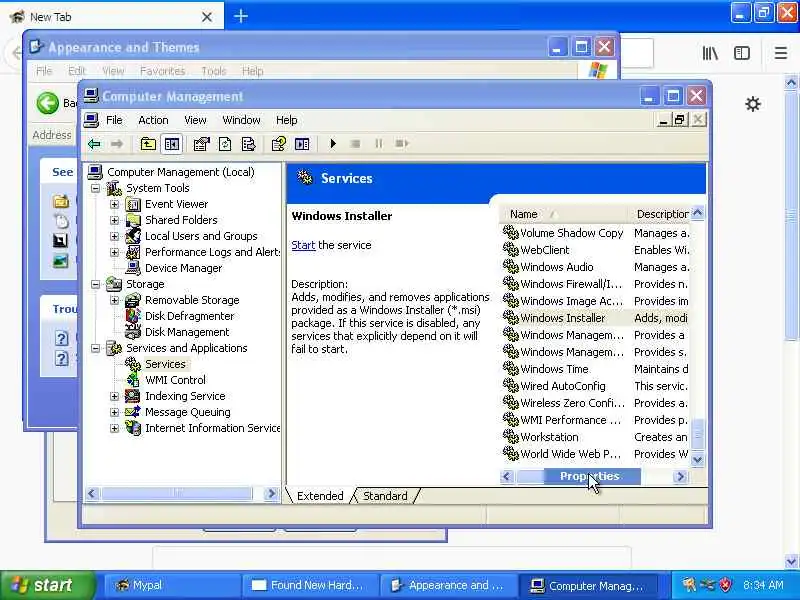Viewport: 800px width, 600px height.
Task: Collapse the Storage node
Action: (x=95, y=284)
